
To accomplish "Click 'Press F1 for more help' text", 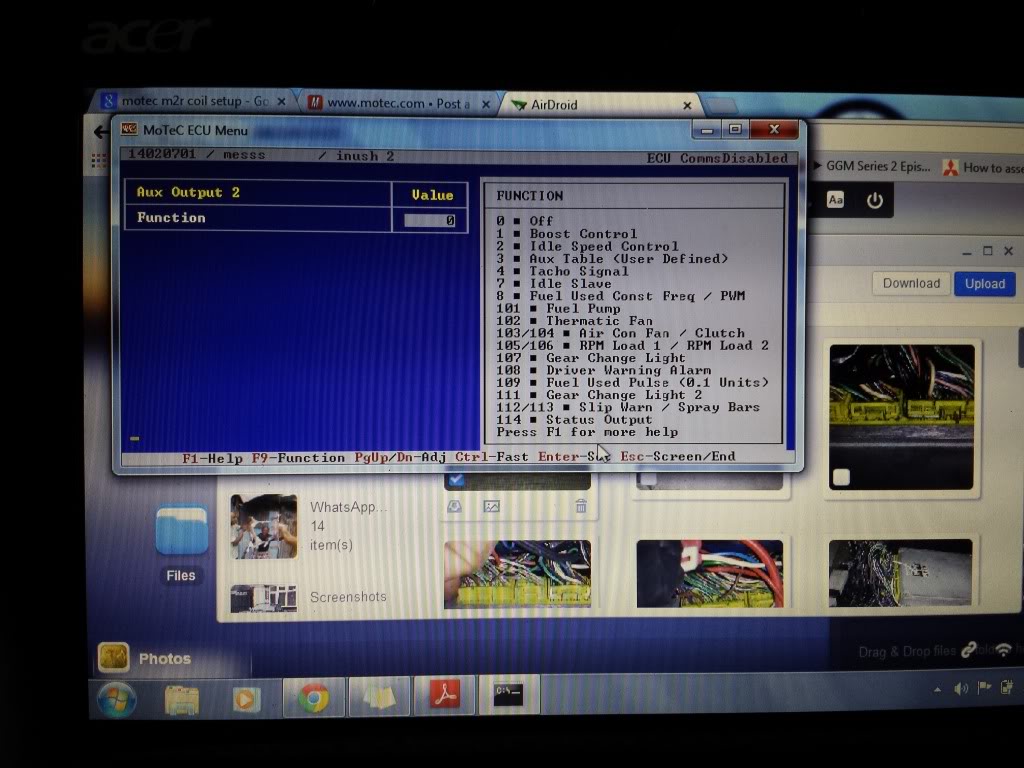I will [587, 432].
